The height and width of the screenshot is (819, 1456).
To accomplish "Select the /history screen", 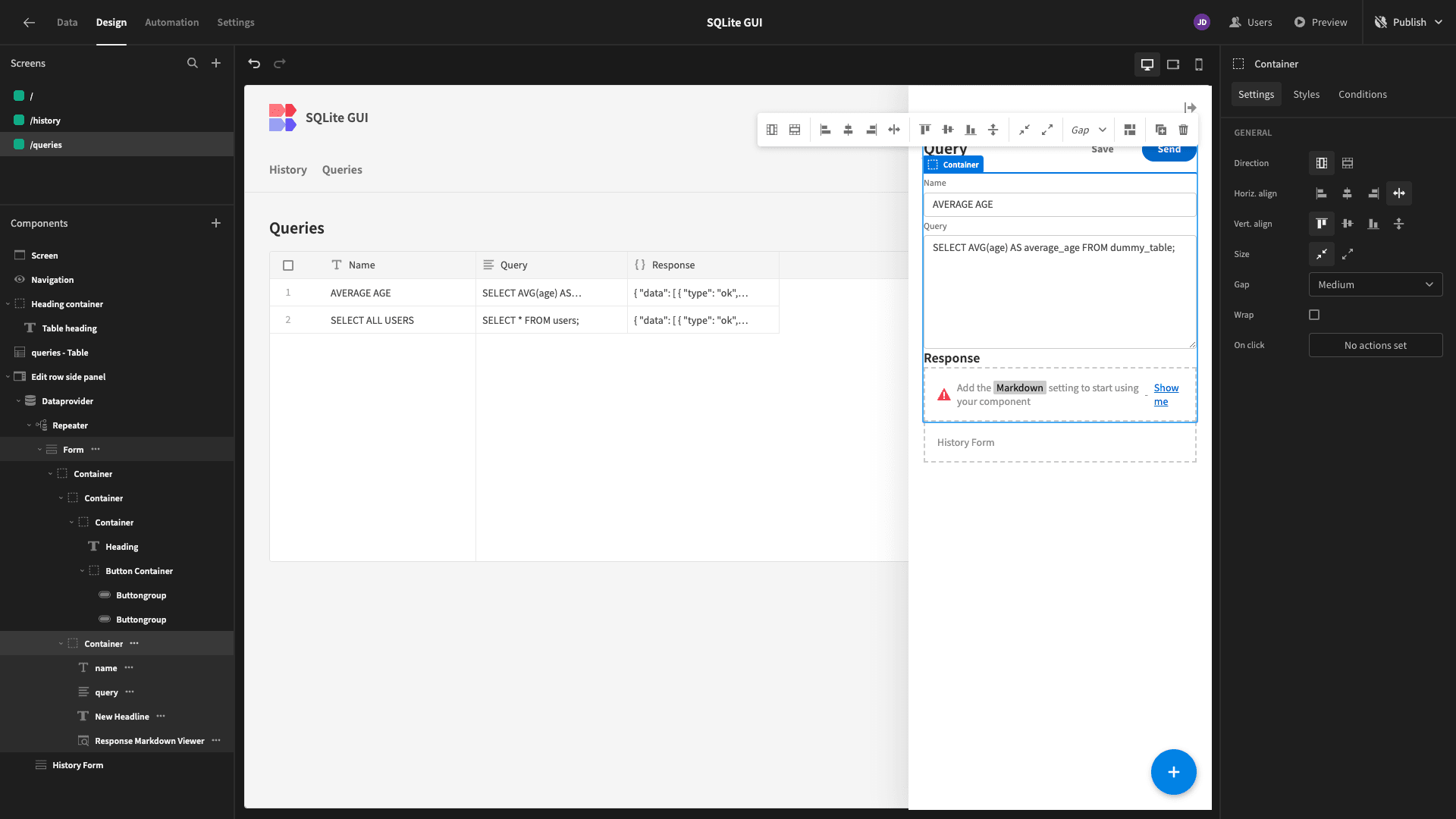I will click(x=117, y=121).
